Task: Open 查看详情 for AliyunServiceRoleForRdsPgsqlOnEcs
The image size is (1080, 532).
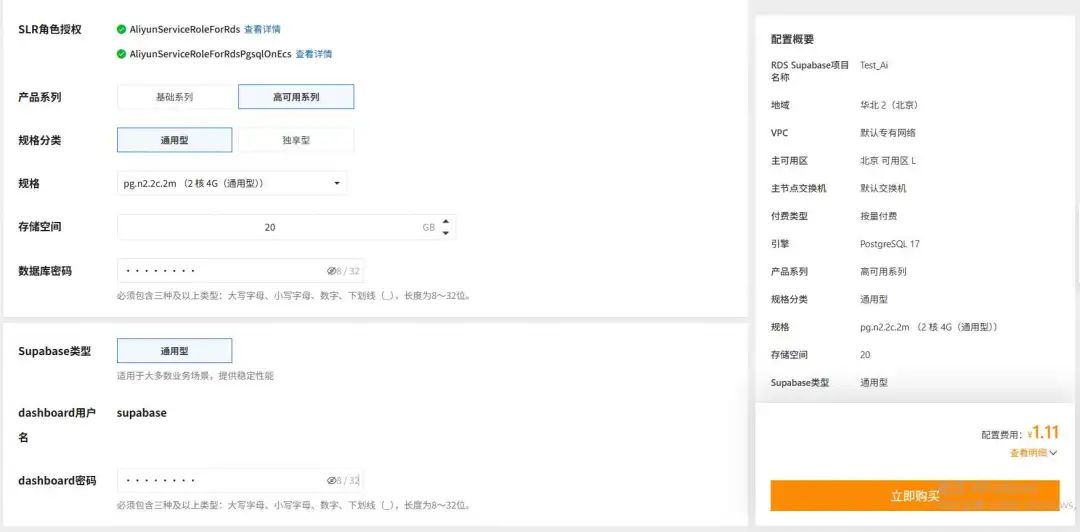Action: point(314,54)
